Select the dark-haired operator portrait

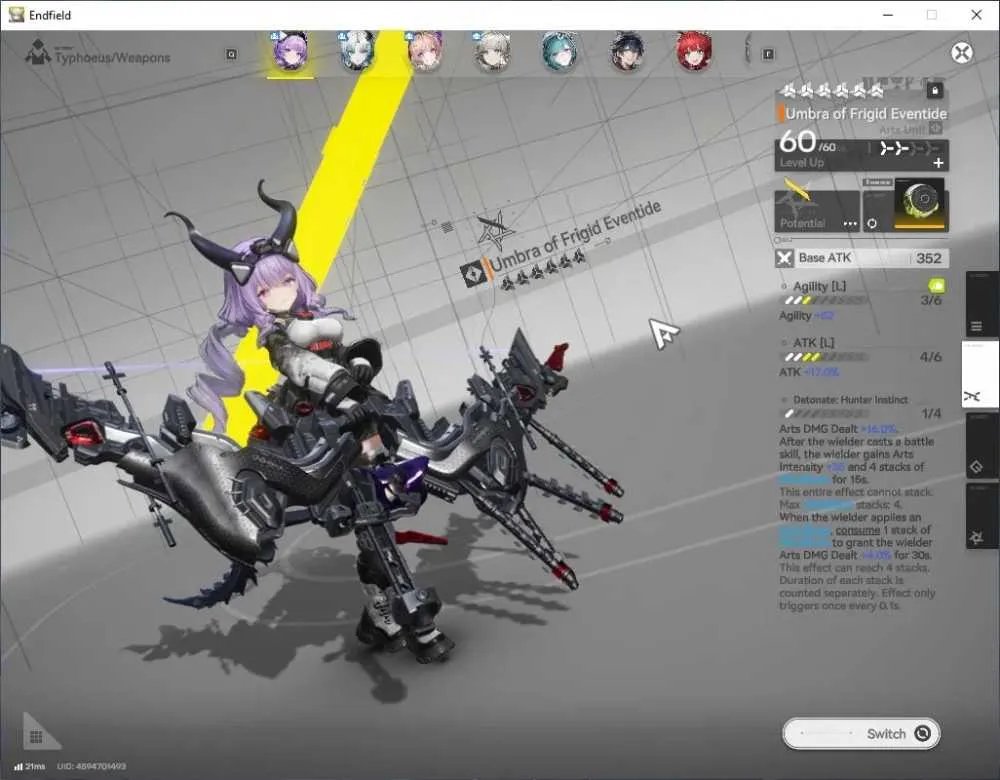coord(626,50)
